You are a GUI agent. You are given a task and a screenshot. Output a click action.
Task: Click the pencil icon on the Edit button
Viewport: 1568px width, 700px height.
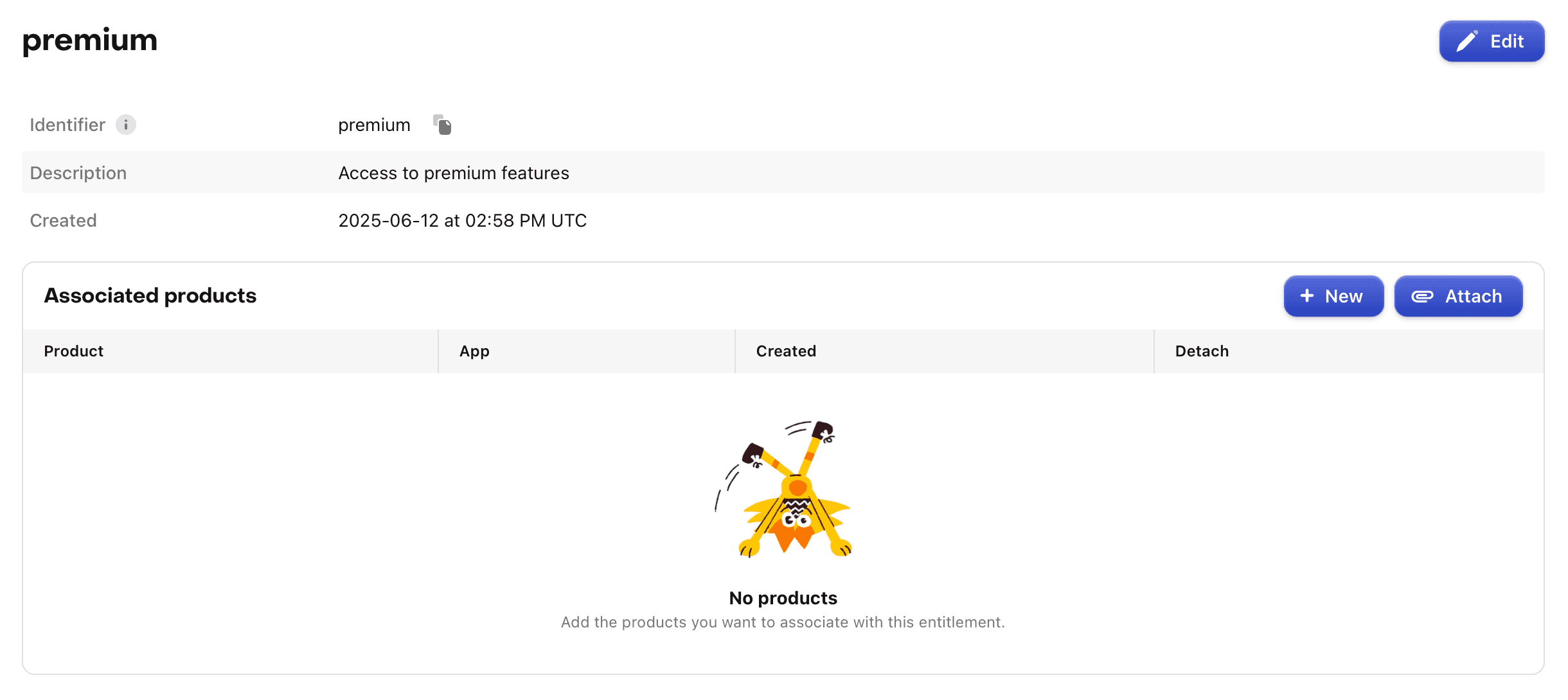pyautogui.click(x=1467, y=40)
